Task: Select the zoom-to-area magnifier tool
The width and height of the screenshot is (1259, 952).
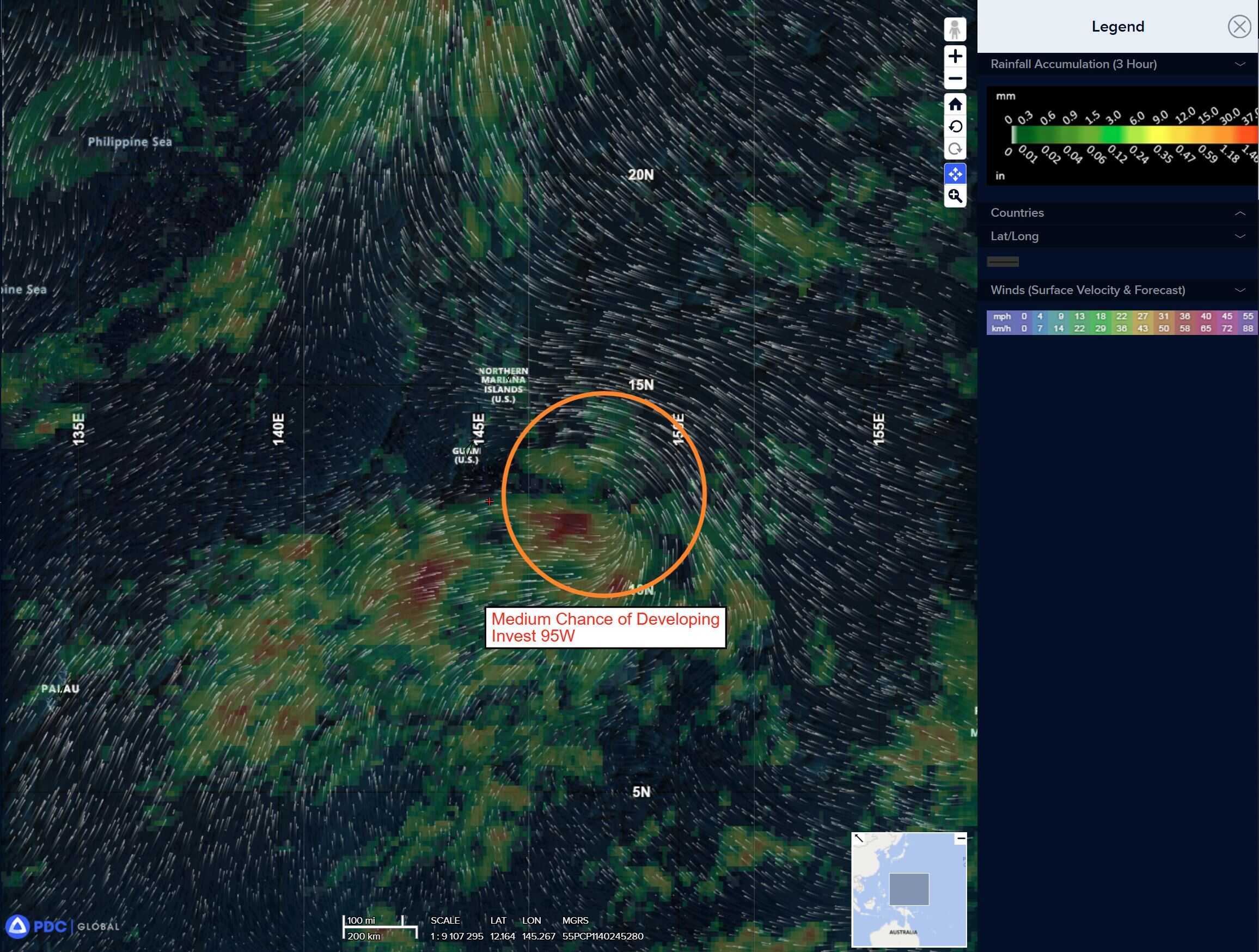Action: (955, 197)
